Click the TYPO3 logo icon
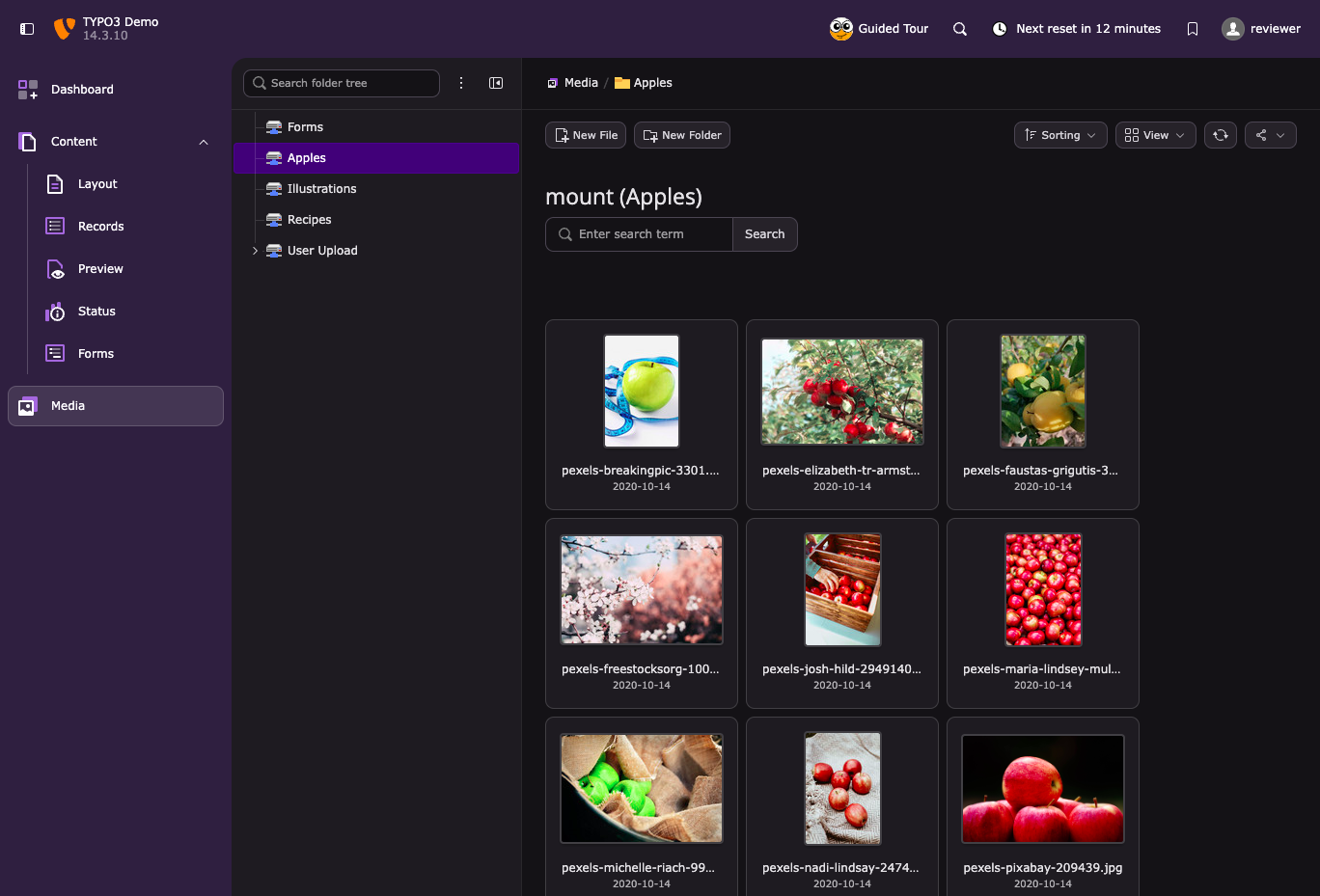 coord(65,29)
